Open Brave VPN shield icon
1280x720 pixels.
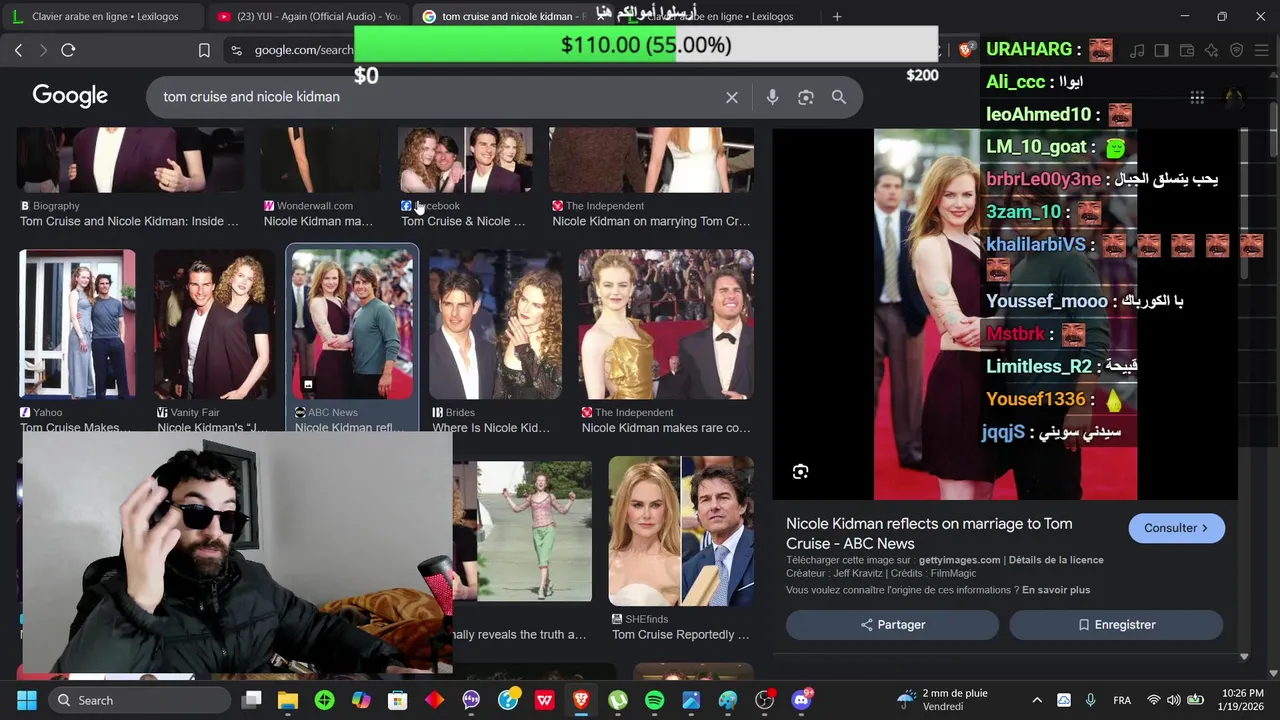[1237, 50]
